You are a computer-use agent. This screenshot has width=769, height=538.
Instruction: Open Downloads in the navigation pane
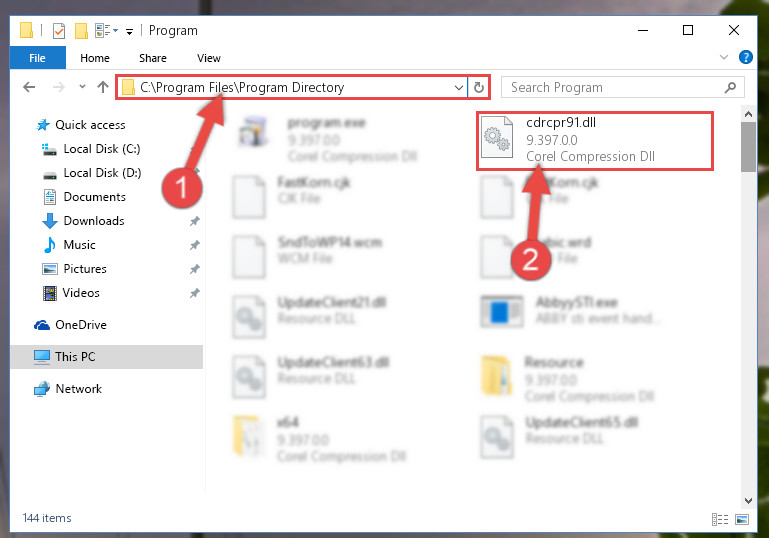pyautogui.click(x=94, y=221)
